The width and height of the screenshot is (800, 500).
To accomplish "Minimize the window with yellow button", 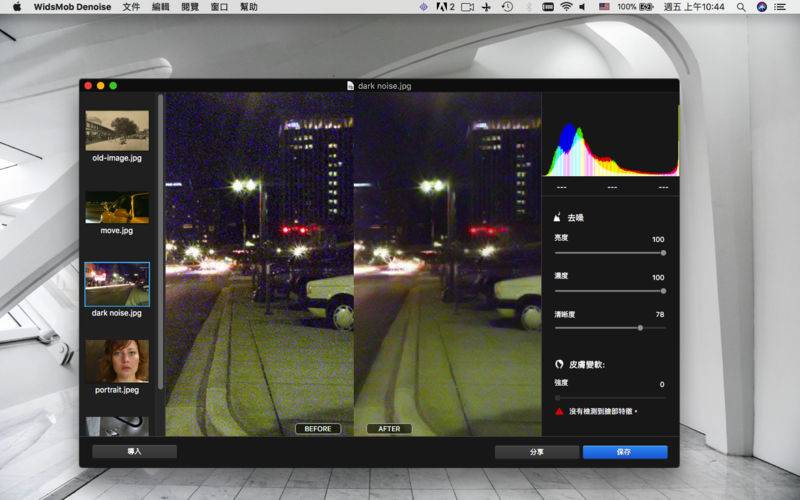I will (101, 86).
